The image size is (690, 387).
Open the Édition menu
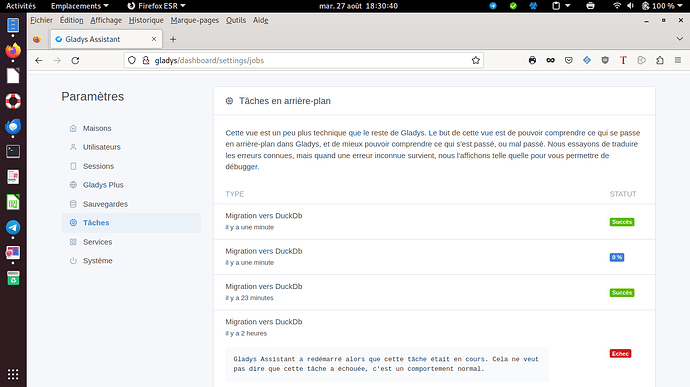click(x=72, y=20)
